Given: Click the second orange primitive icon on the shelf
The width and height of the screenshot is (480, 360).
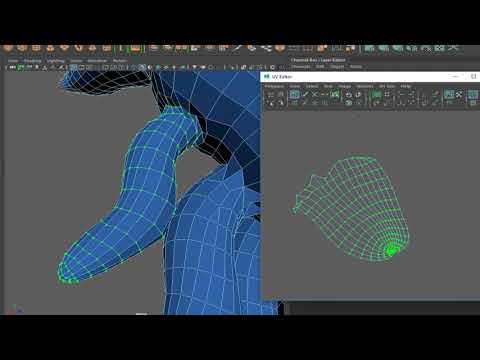Looking at the screenshot, I should point(22,49).
